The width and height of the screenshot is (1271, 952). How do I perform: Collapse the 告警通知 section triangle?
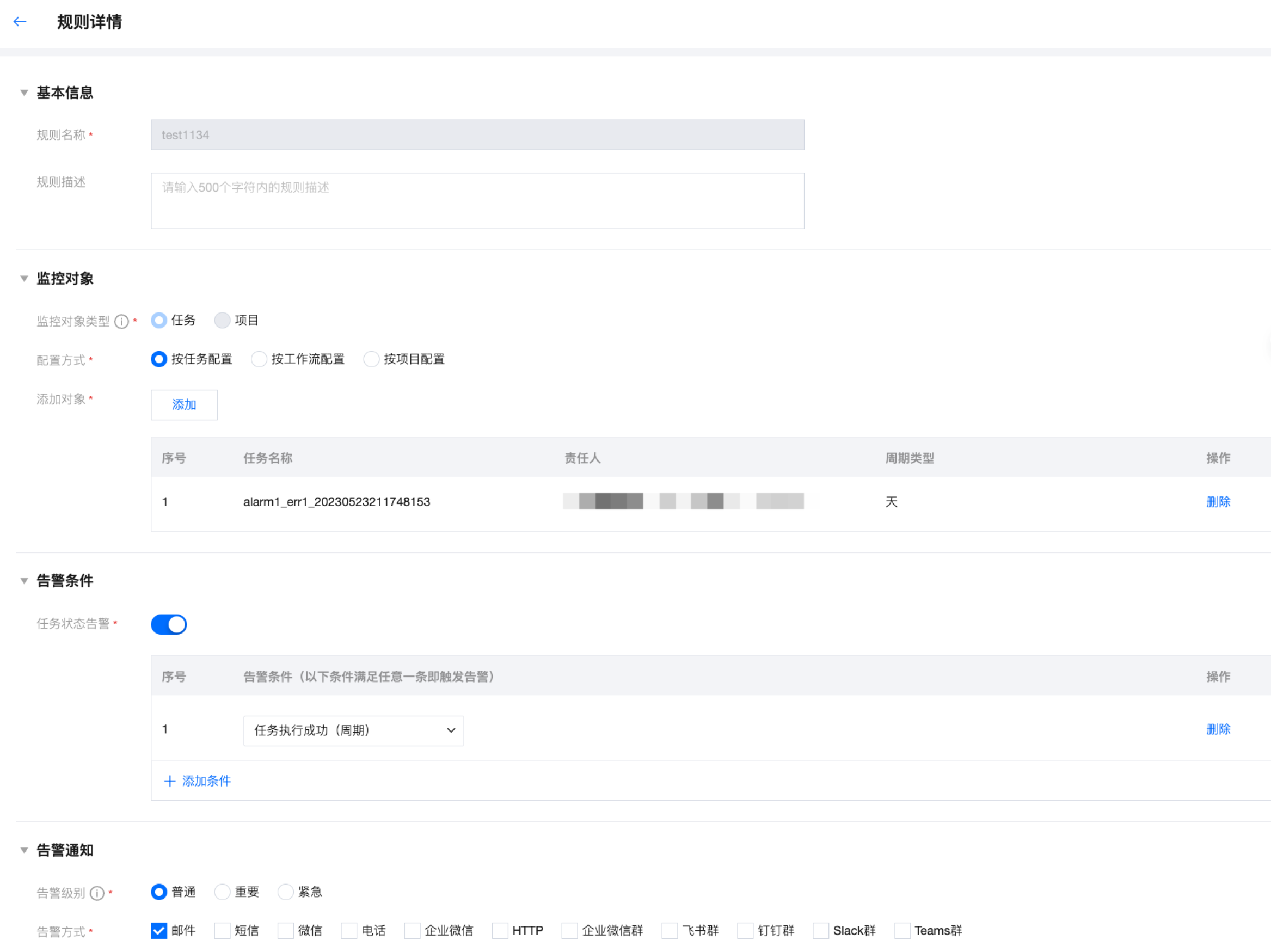[x=24, y=850]
